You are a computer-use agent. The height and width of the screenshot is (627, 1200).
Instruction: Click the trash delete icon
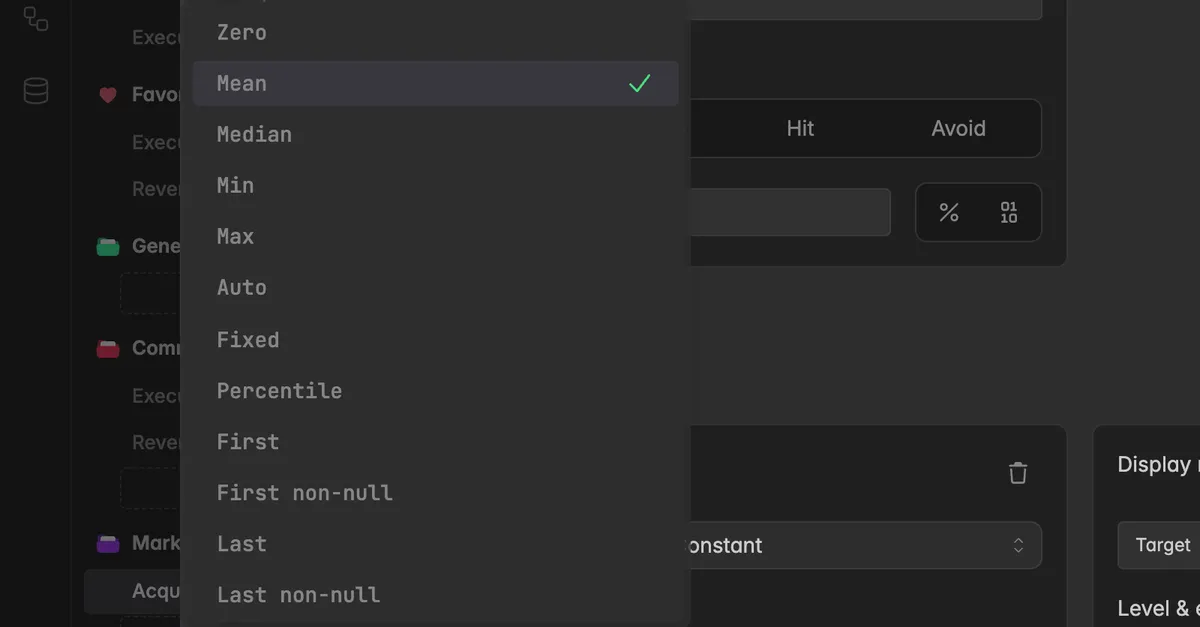(1018, 473)
